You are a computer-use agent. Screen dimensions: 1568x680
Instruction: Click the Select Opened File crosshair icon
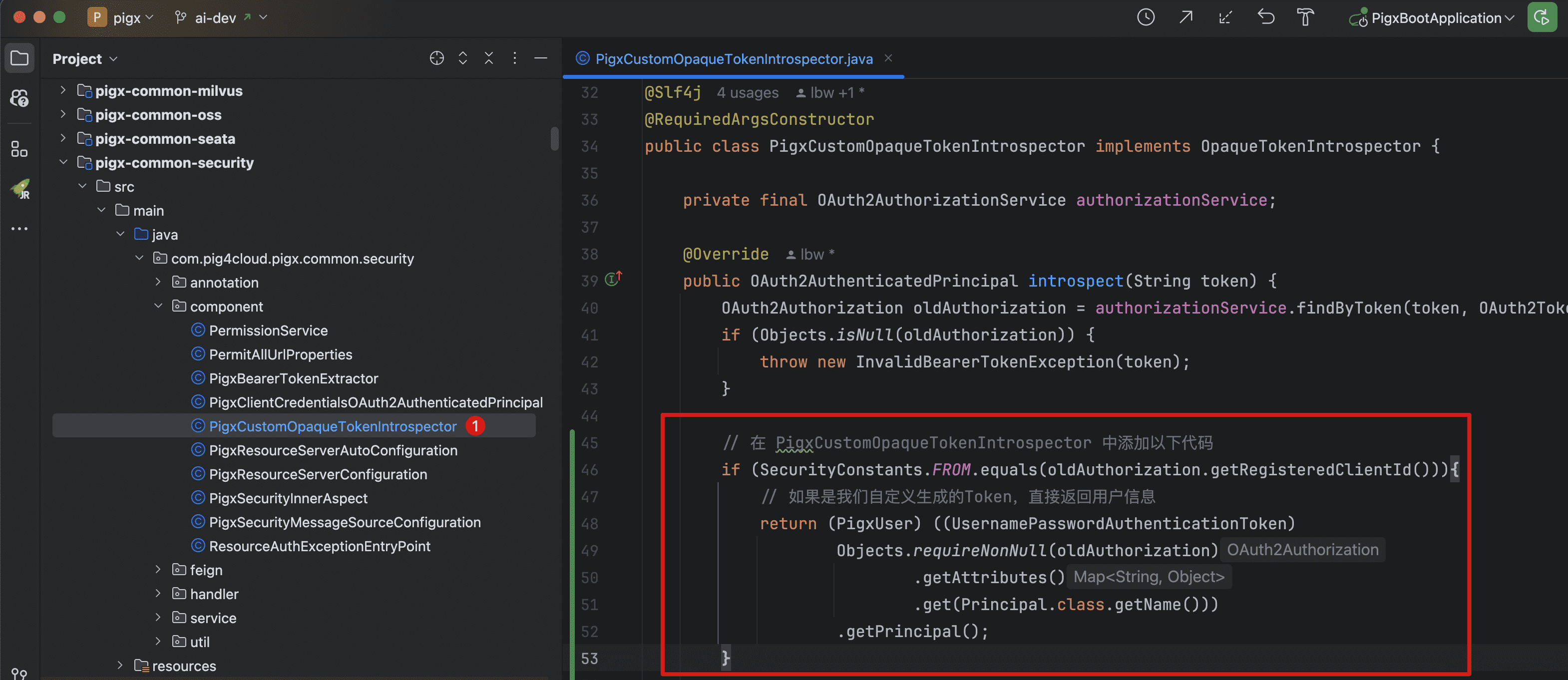436,58
